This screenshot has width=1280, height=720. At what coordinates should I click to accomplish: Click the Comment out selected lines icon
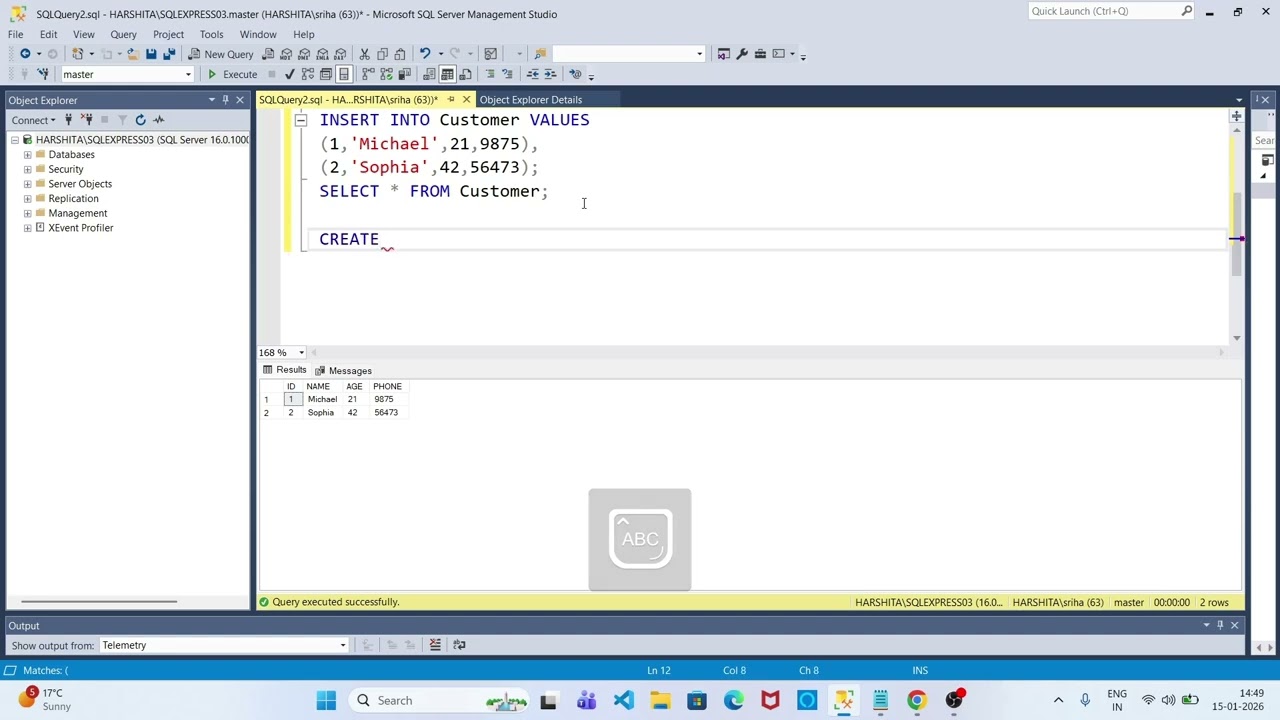(x=490, y=74)
